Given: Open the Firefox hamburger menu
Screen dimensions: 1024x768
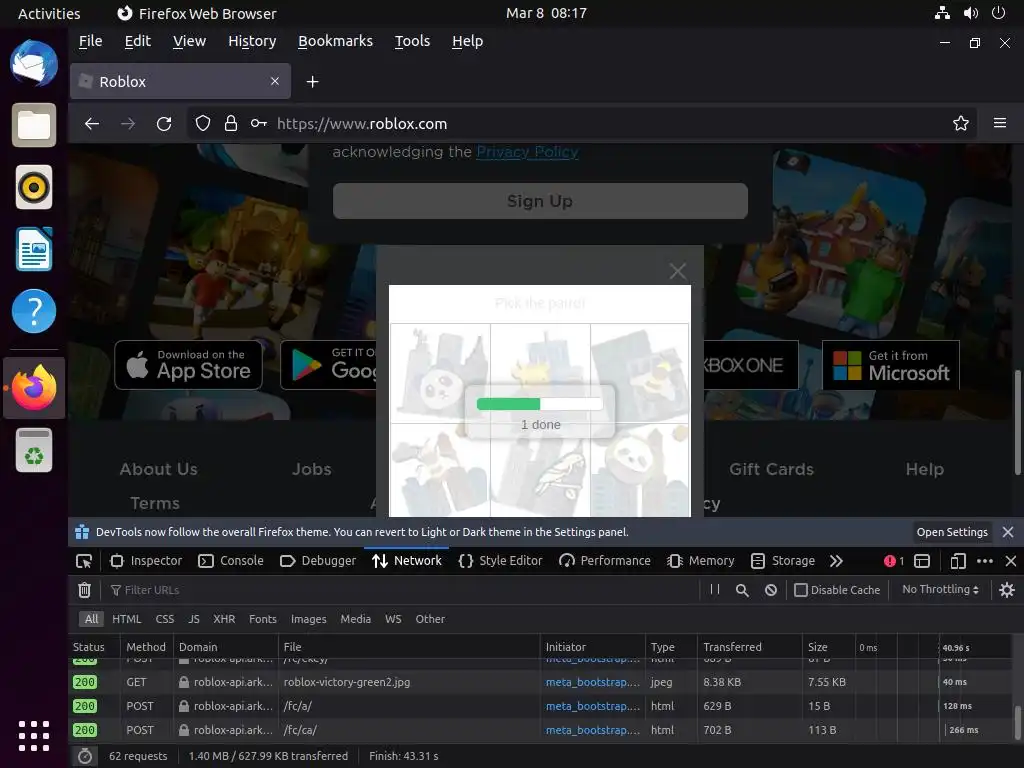Looking at the screenshot, I should pyautogui.click(x=999, y=123).
